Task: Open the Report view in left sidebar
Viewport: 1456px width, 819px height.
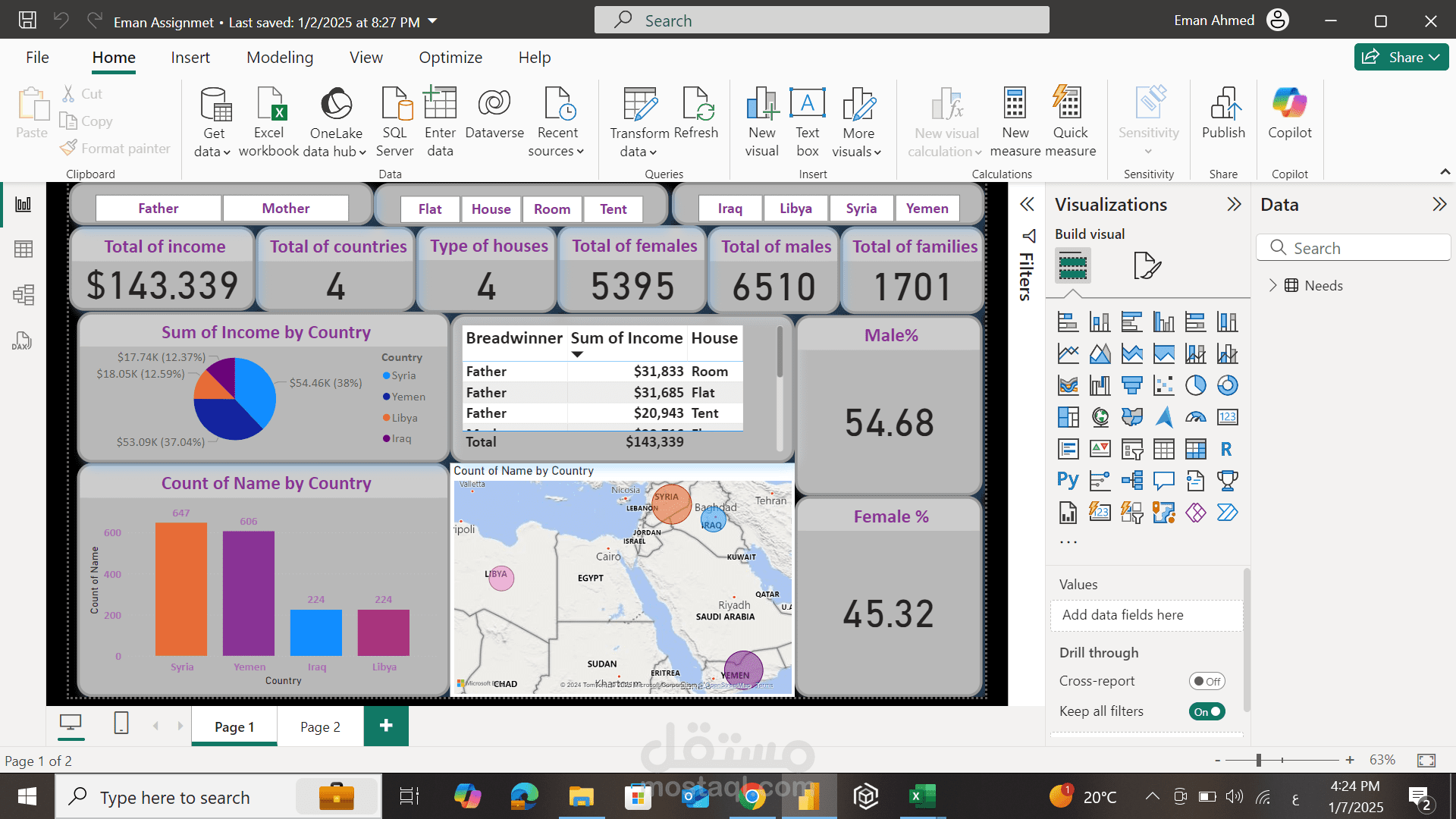Action: (x=24, y=204)
